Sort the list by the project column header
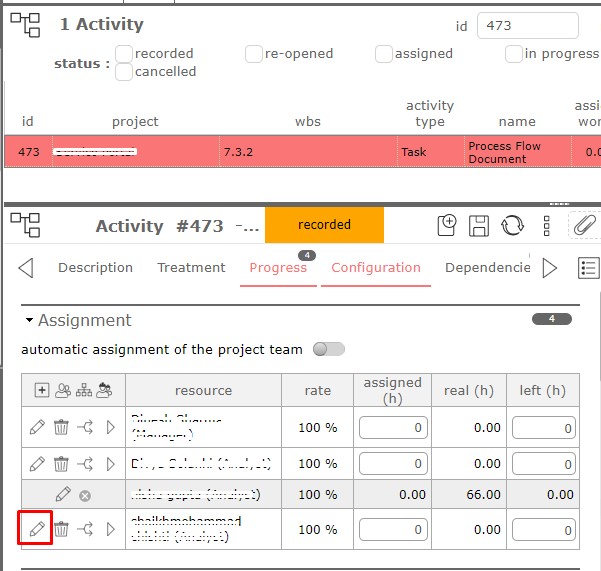 [135, 121]
